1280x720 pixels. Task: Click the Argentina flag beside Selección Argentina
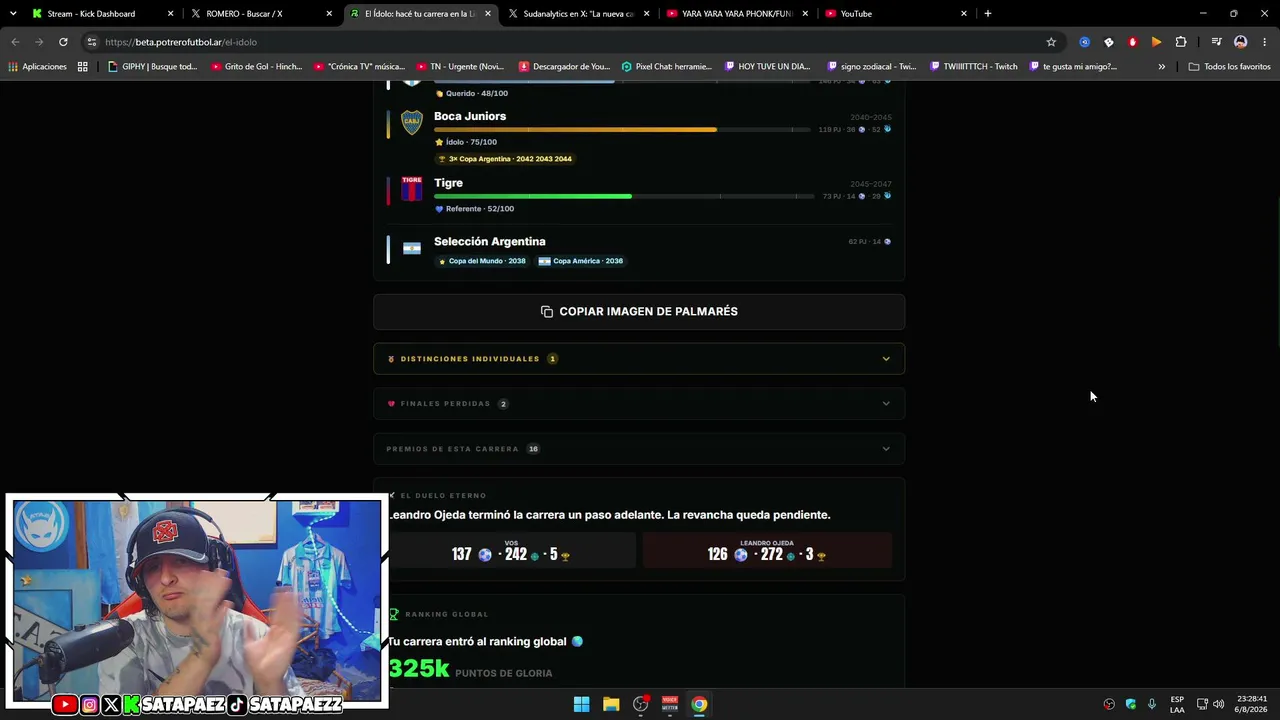412,248
